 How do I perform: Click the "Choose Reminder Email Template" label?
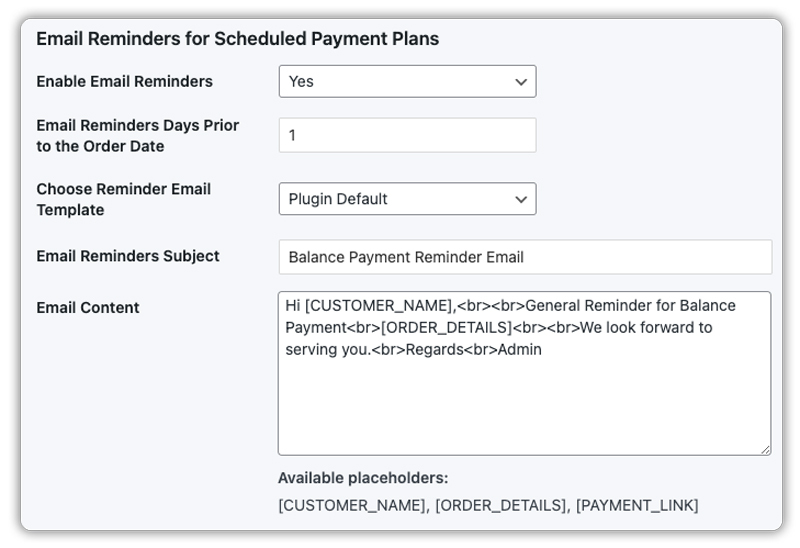123,199
